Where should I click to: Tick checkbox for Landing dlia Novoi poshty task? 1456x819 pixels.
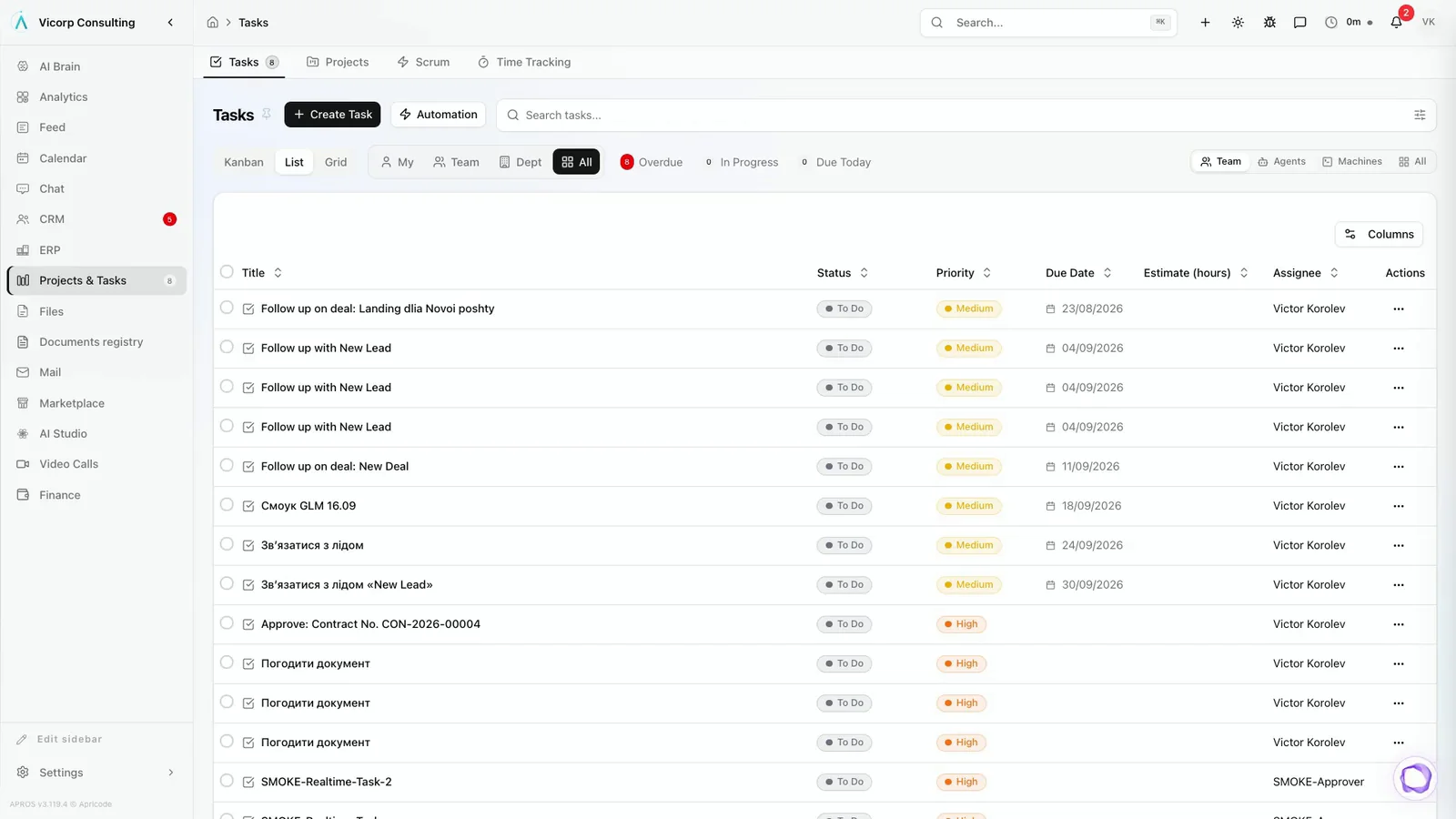227,308
